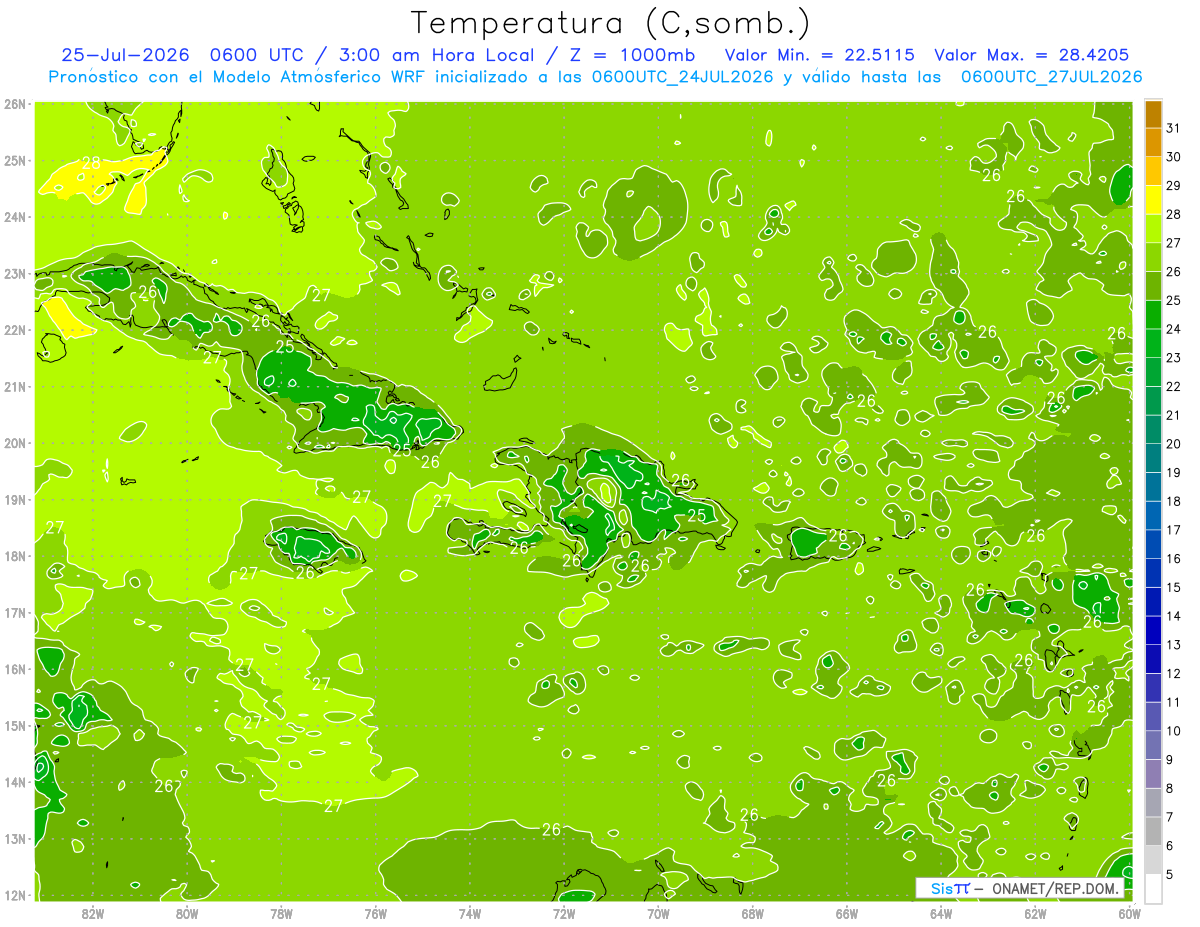Click the 'Valor Min. = 22.5115' readout
The height and width of the screenshot is (927, 1200).
pos(820,55)
